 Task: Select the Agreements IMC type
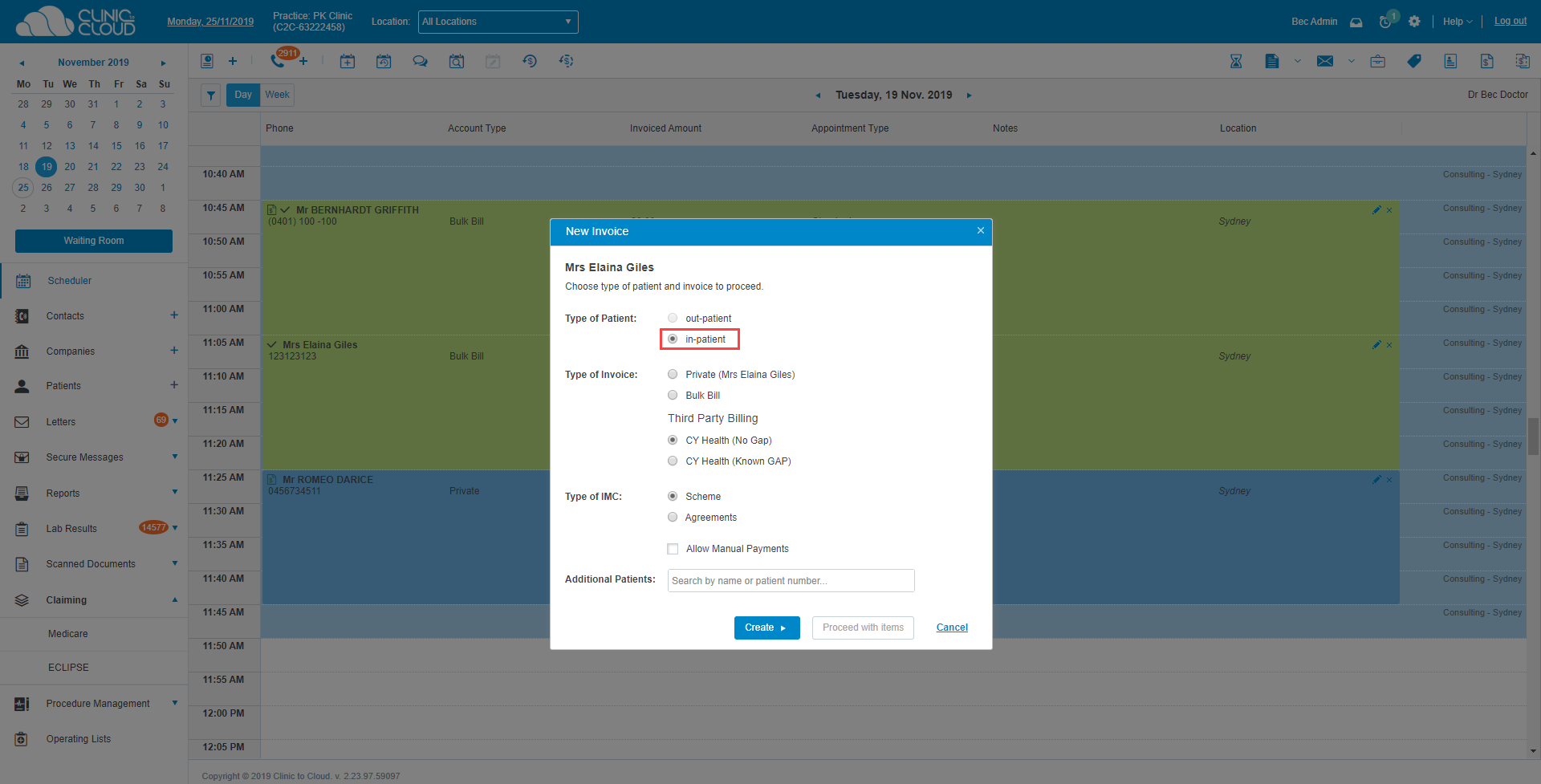[x=673, y=517]
